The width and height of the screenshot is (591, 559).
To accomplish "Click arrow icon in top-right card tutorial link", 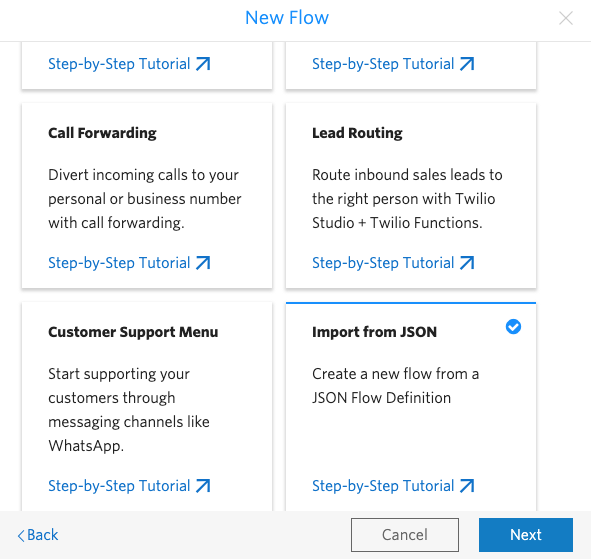I will (467, 64).
